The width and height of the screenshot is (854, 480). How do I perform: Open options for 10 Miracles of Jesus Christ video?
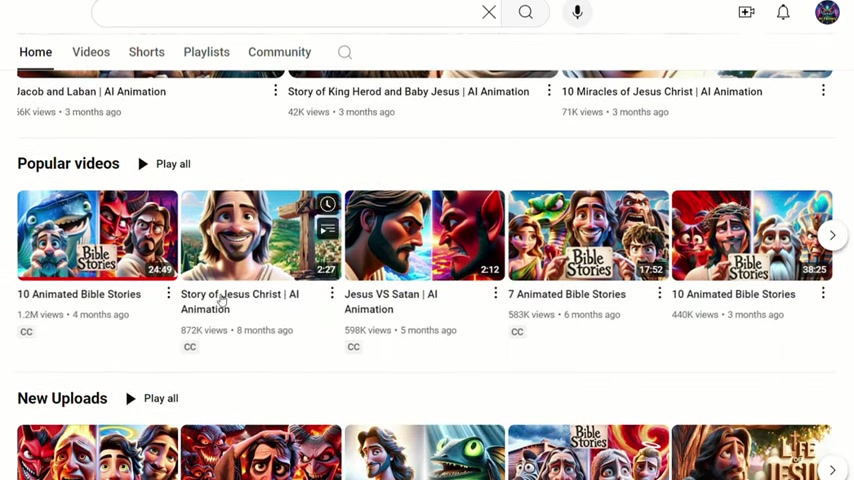pyautogui.click(x=823, y=90)
